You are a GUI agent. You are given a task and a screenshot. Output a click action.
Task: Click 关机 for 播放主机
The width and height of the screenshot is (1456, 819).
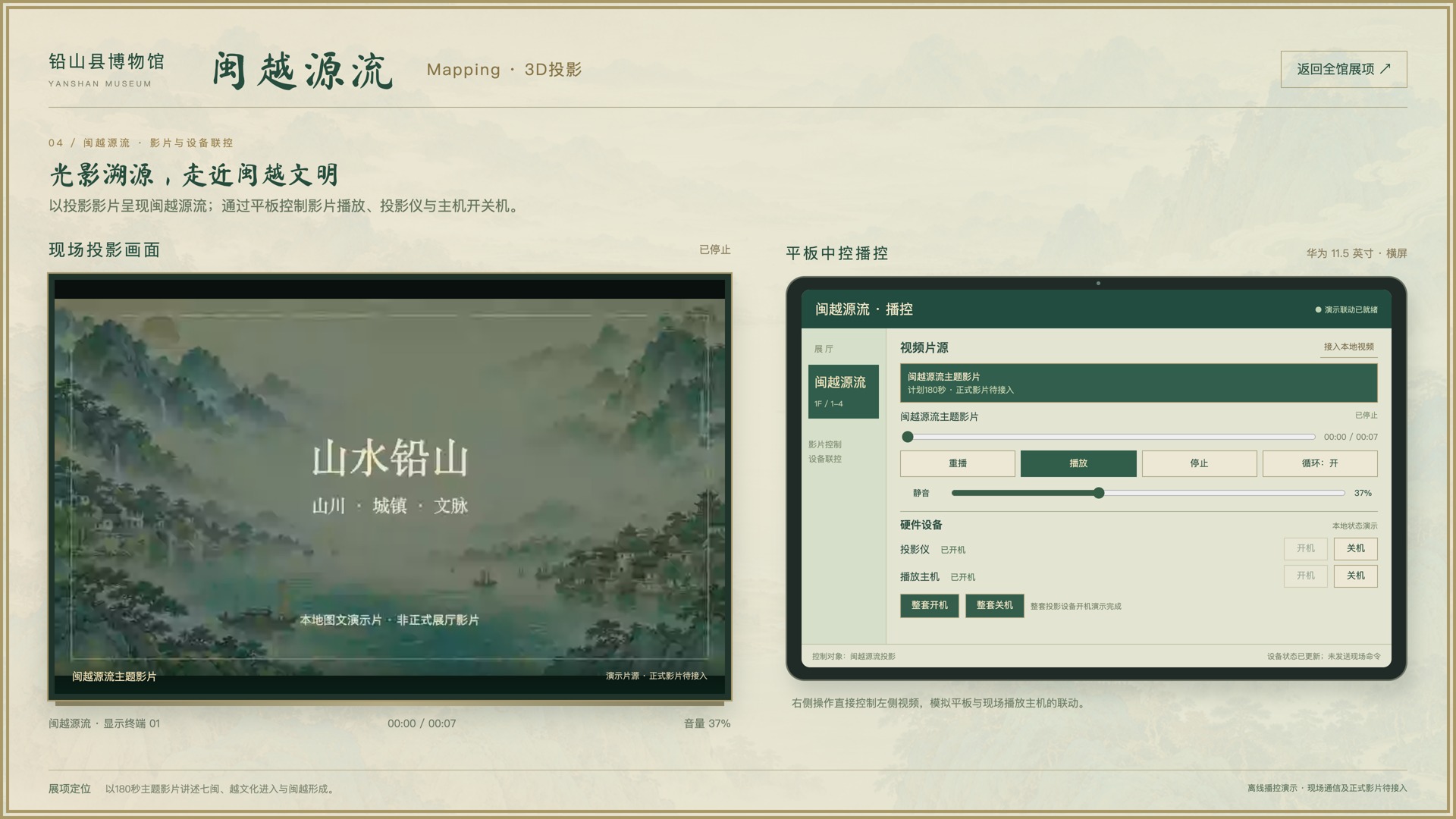[1355, 576]
